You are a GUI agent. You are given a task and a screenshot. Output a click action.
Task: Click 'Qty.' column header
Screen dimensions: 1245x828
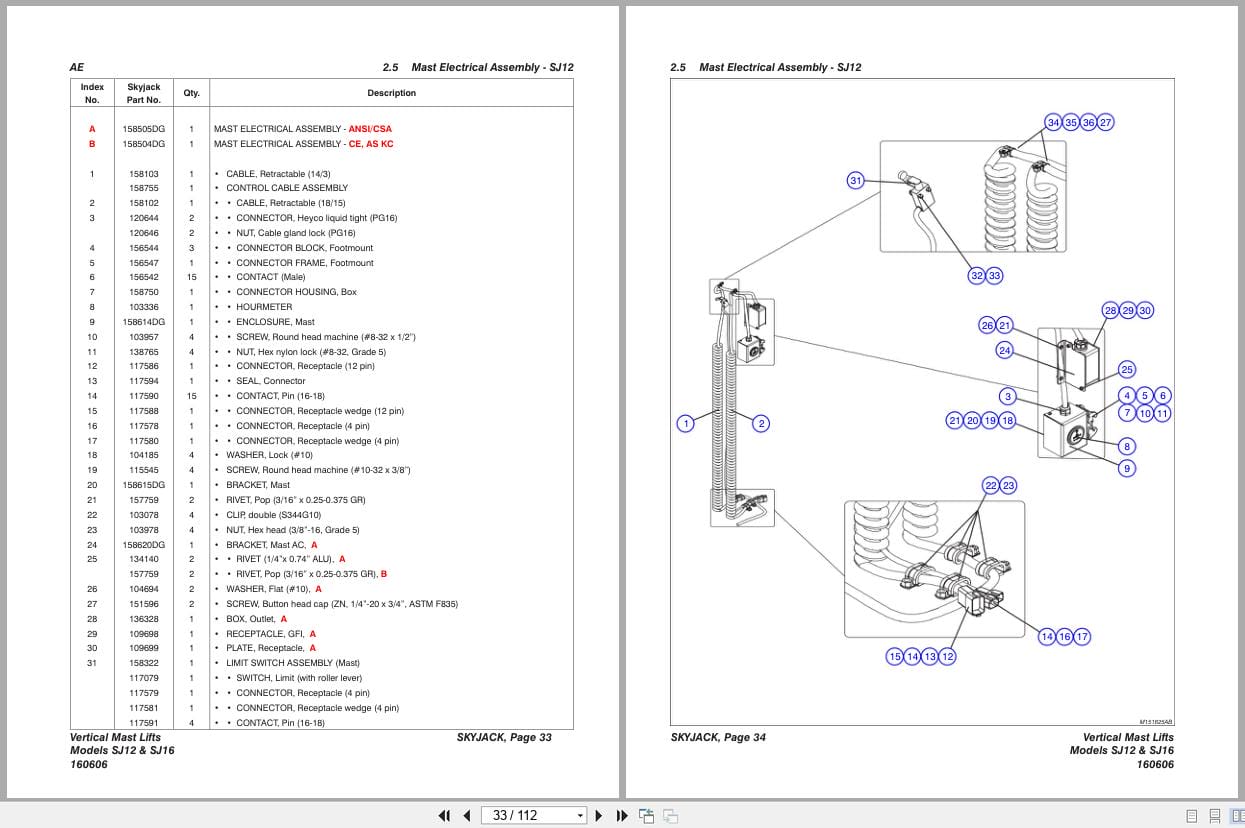[191, 93]
